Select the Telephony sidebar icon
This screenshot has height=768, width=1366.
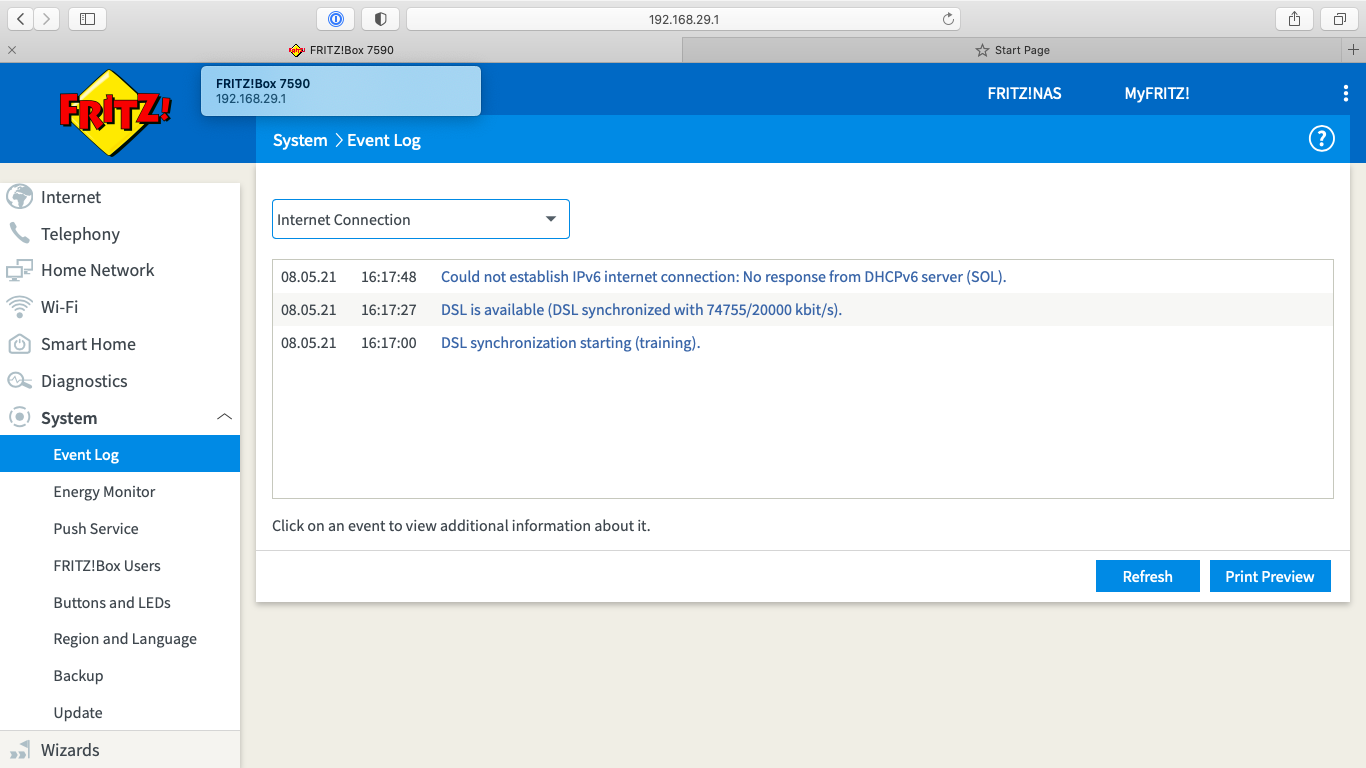pyautogui.click(x=20, y=233)
